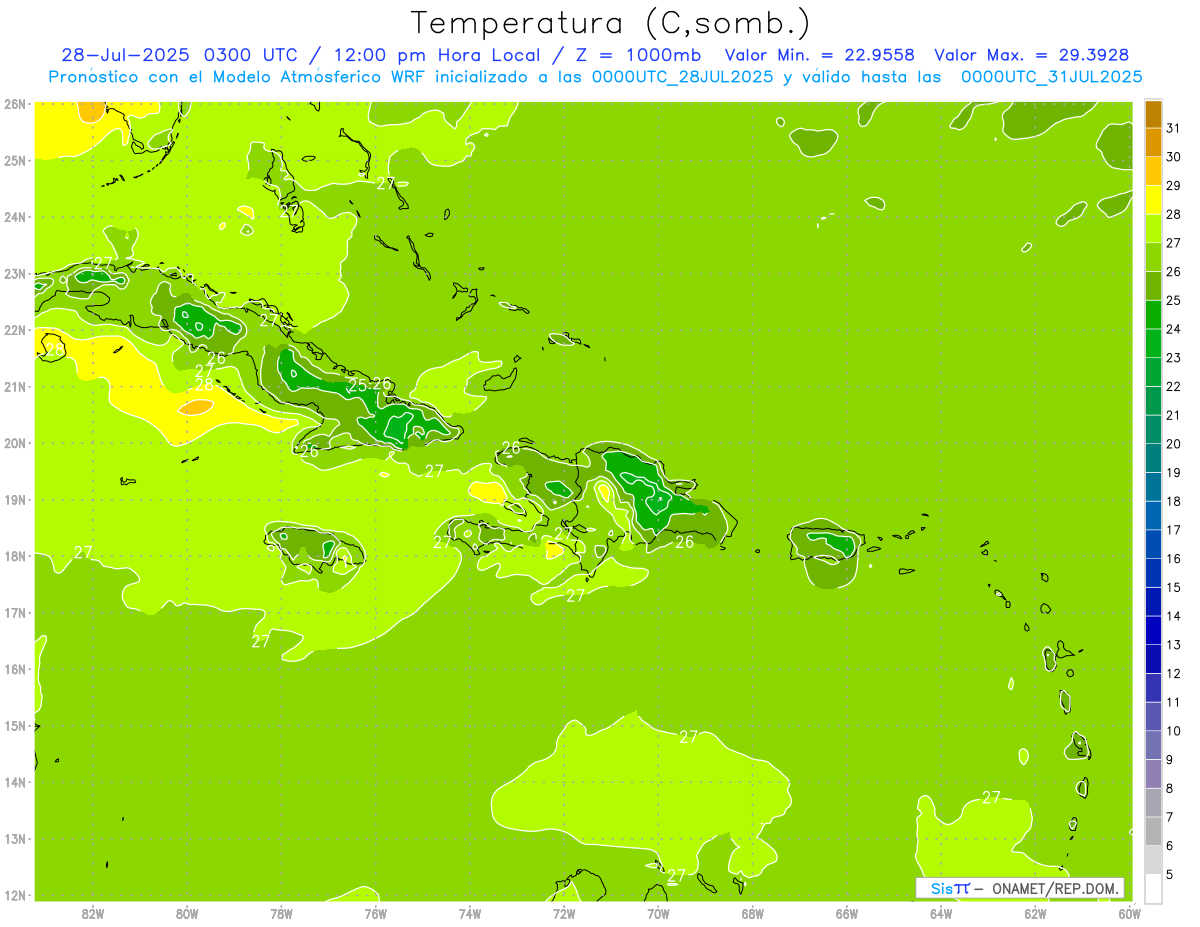Click the purple colorbar swatch between 9 and 10

point(1154,745)
